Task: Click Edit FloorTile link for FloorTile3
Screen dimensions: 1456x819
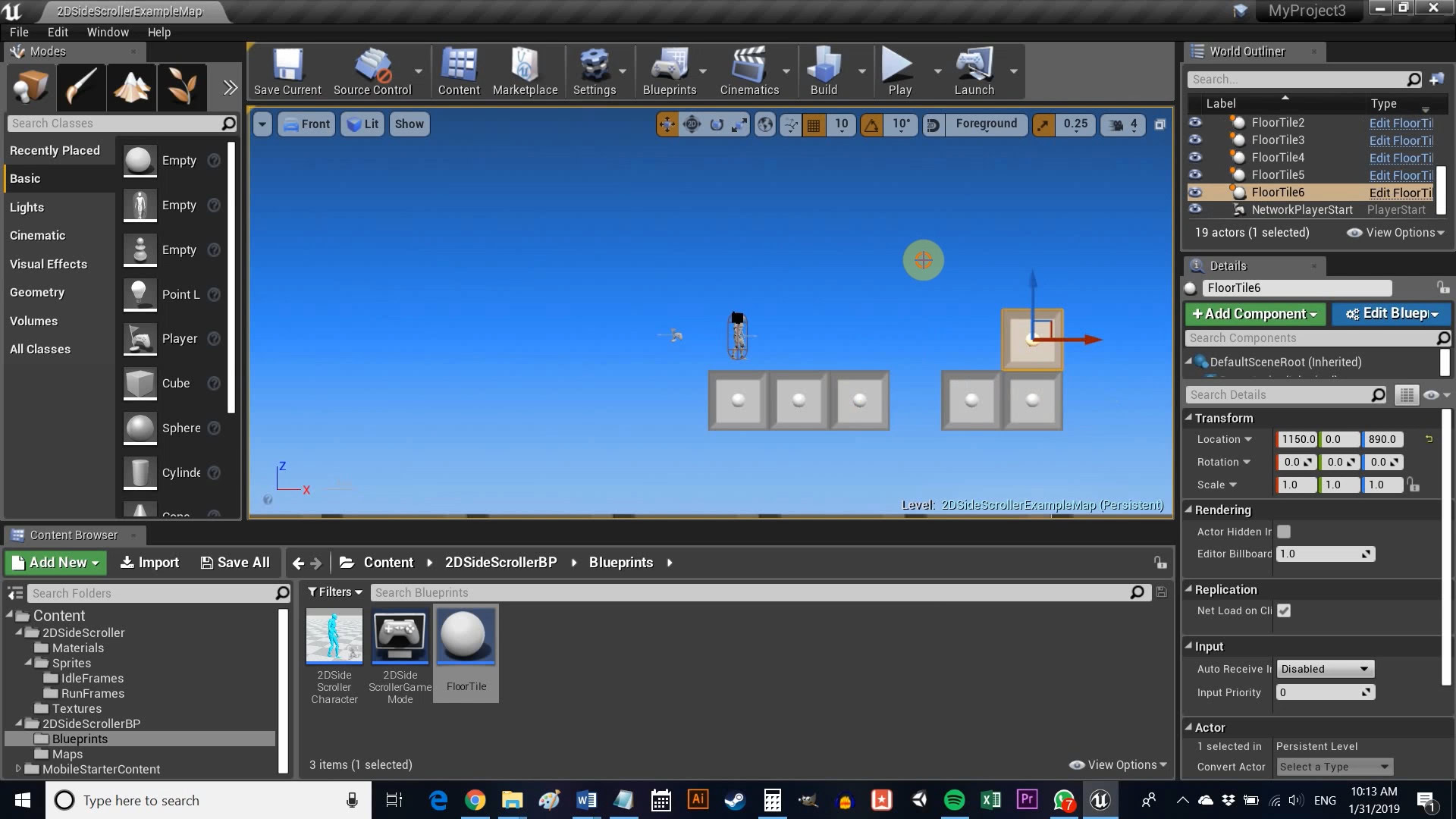Action: [1401, 140]
